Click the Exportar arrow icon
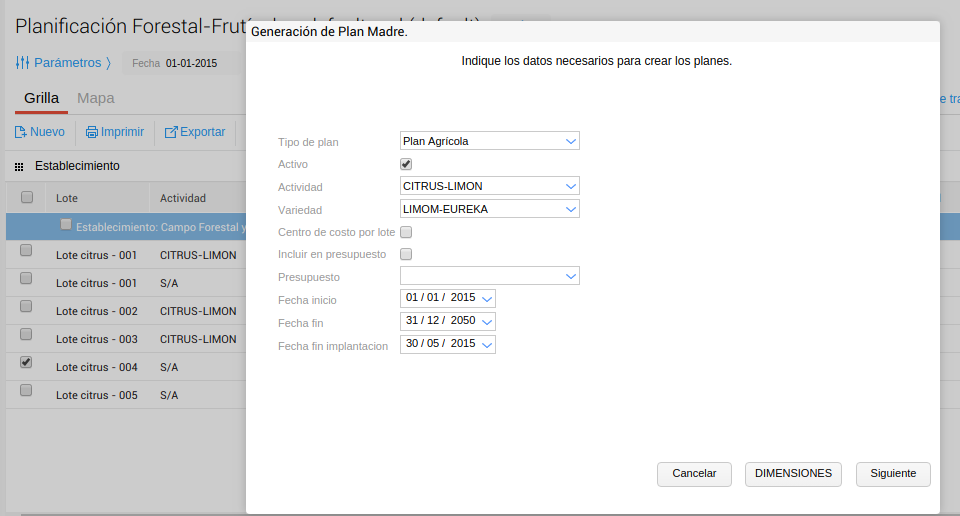The image size is (960, 516). pos(171,132)
